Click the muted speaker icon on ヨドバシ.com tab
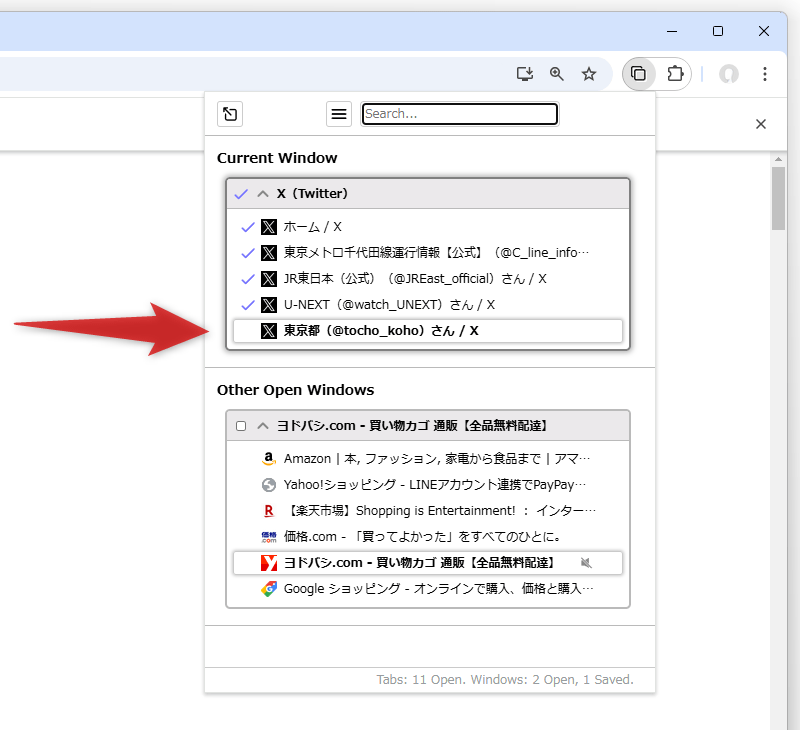 pos(586,563)
